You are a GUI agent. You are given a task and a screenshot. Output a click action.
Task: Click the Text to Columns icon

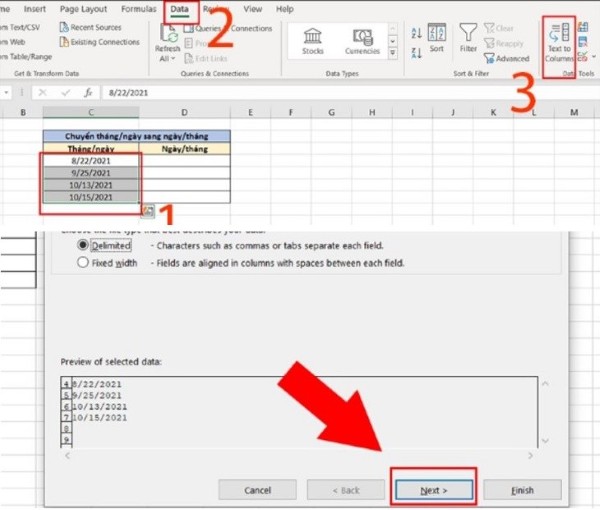(x=559, y=40)
